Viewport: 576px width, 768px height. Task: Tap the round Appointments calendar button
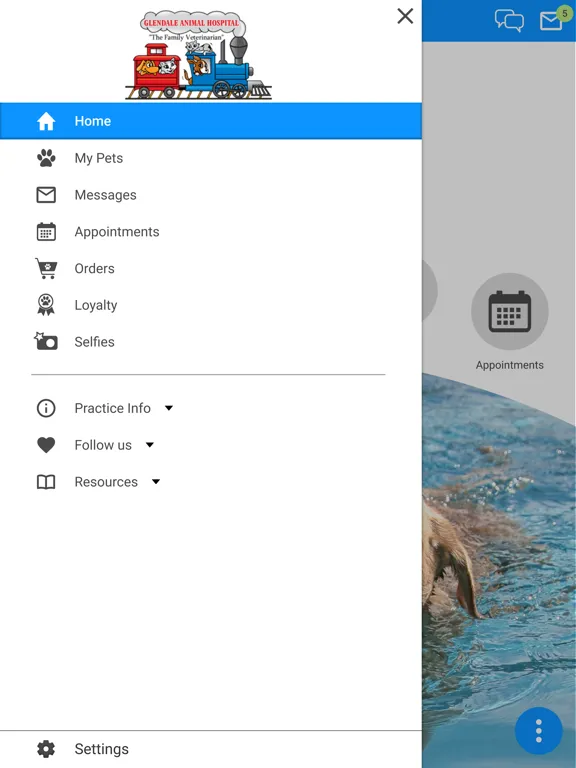[x=509, y=312]
